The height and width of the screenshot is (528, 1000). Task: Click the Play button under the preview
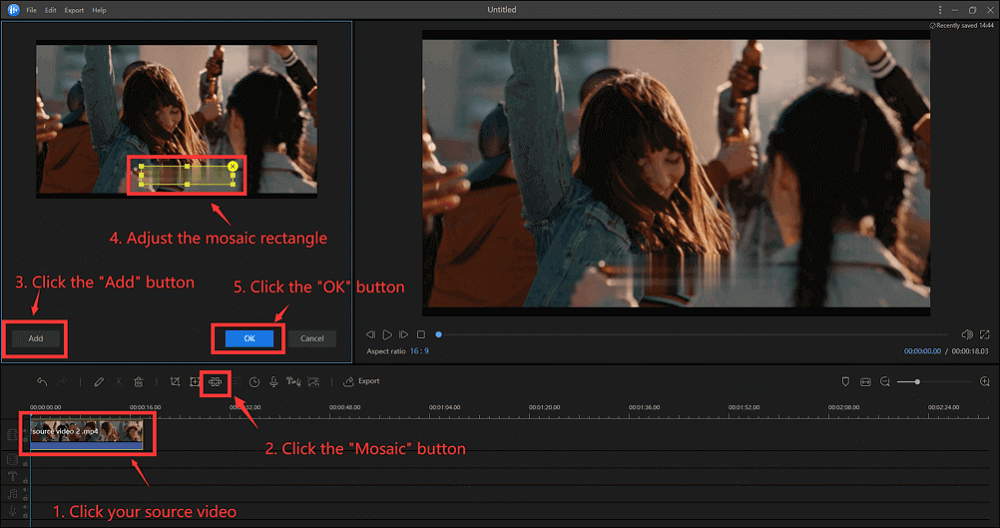coord(387,334)
